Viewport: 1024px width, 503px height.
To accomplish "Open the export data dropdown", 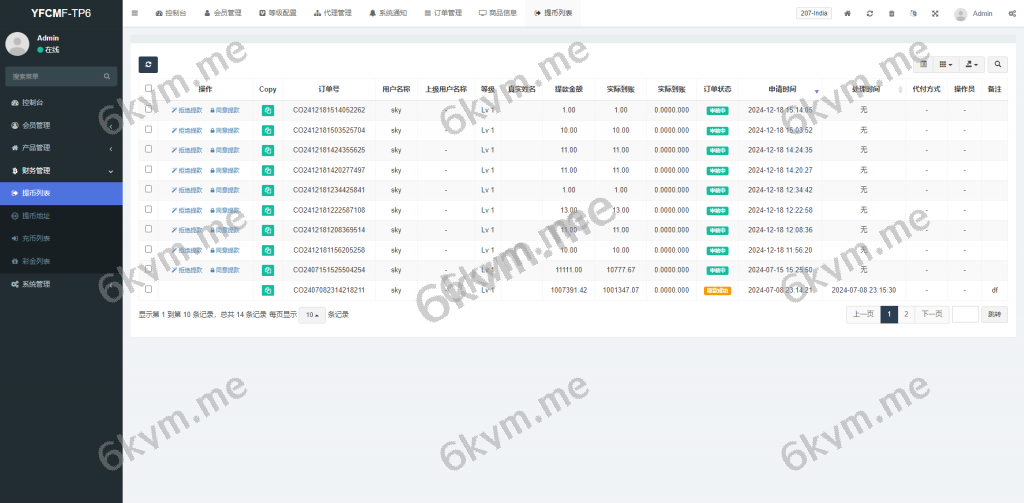I will [x=971, y=64].
